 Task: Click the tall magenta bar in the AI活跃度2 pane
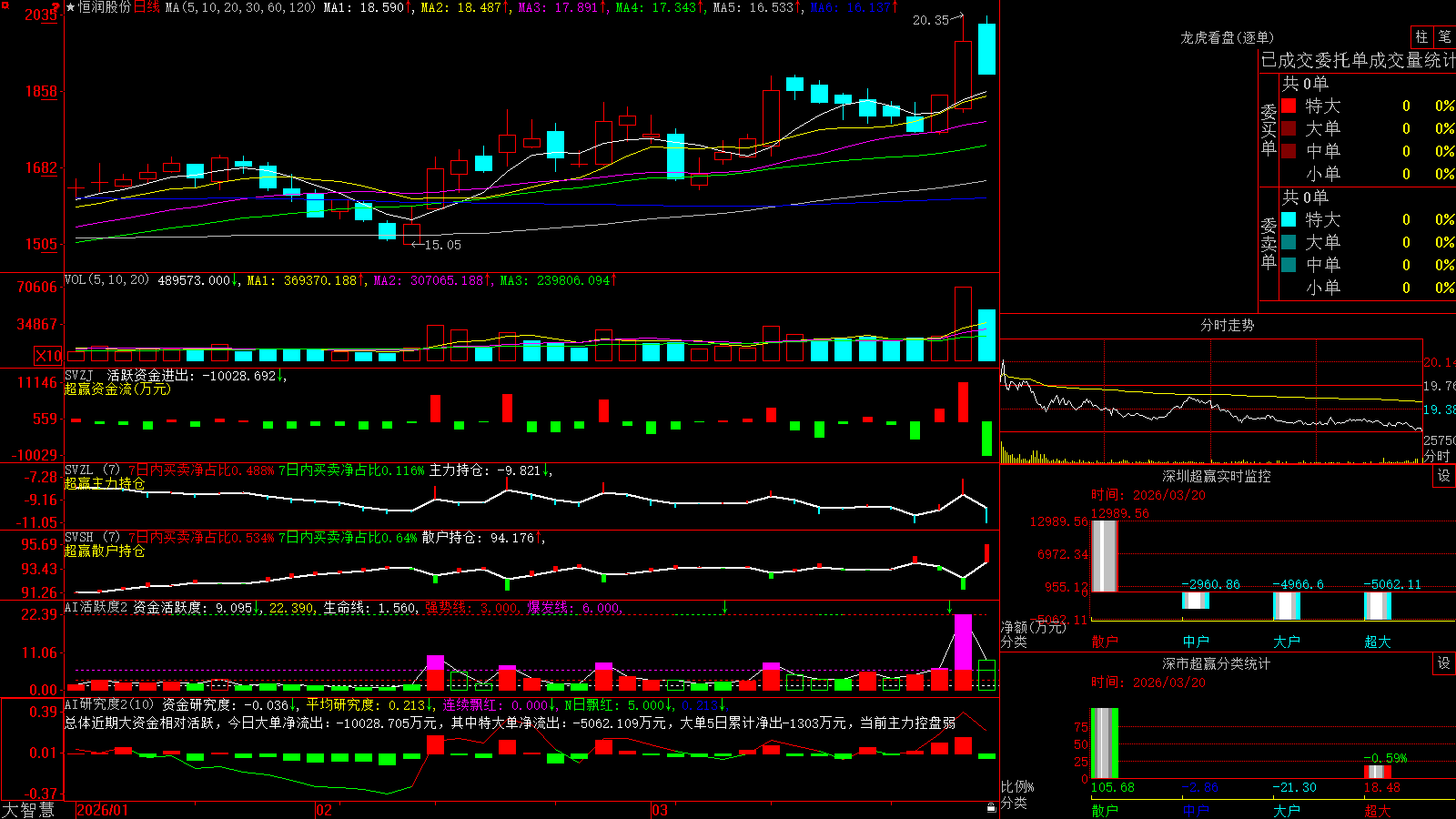pos(963,642)
